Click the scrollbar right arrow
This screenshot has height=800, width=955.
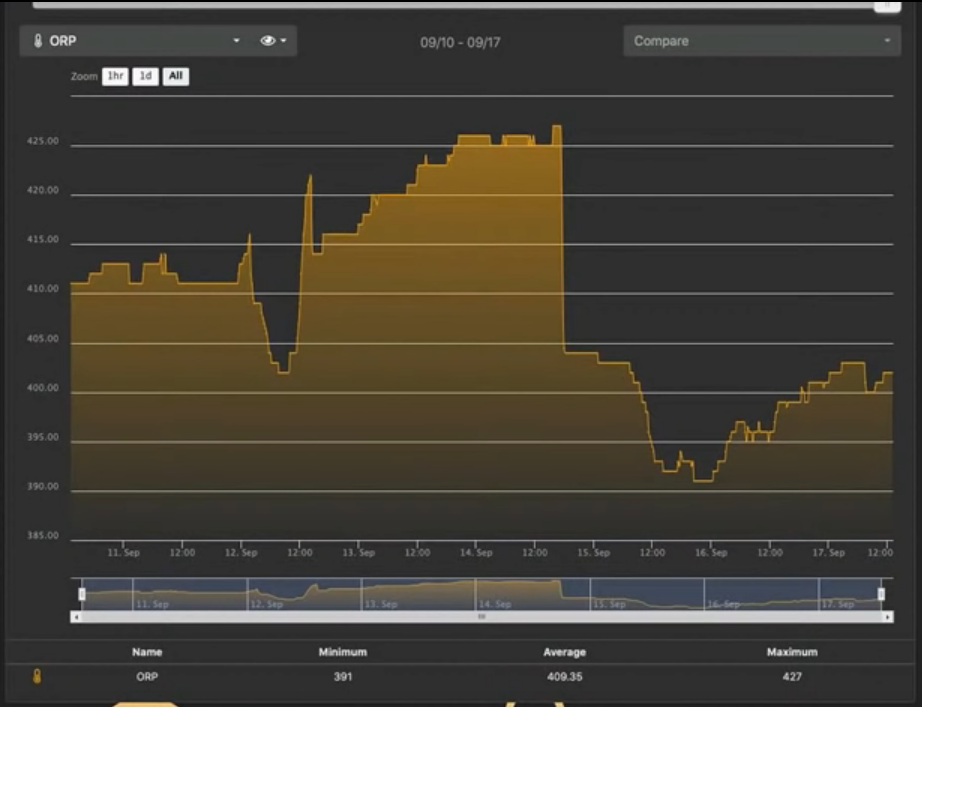888,617
